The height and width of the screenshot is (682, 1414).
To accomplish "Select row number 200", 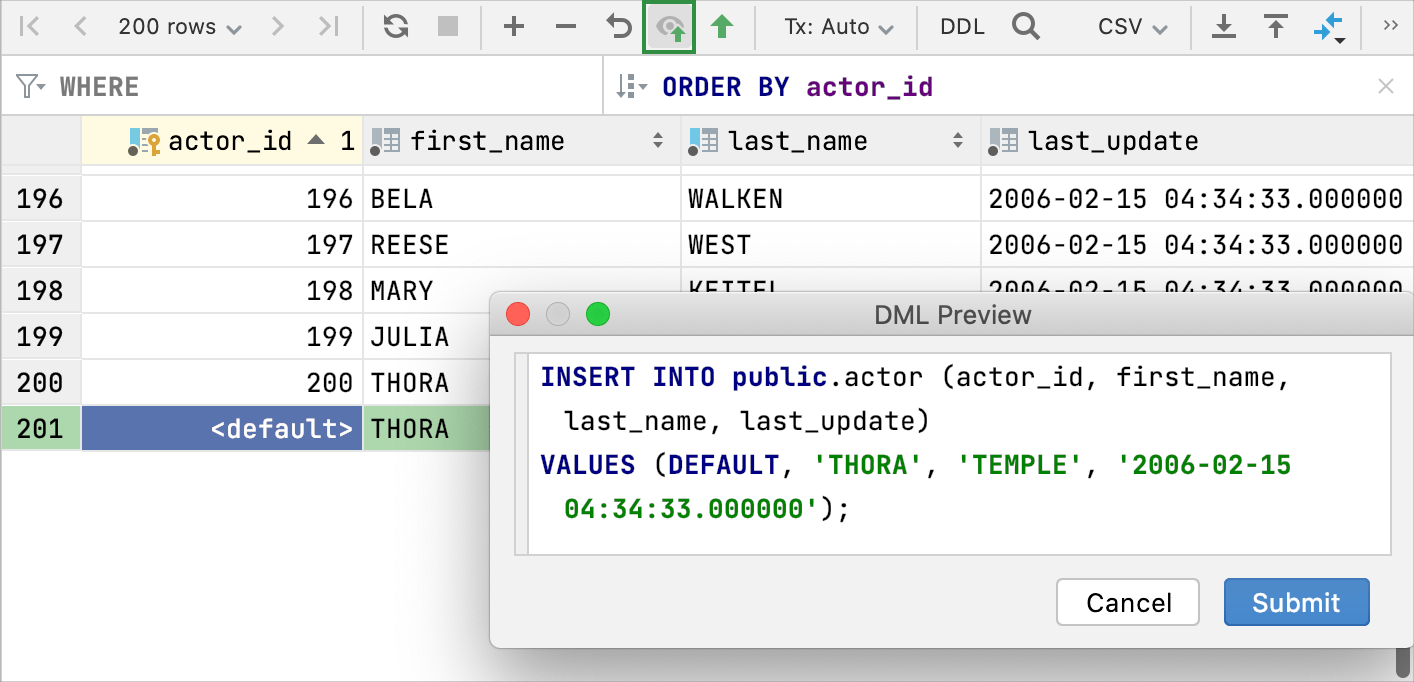I will 40,383.
